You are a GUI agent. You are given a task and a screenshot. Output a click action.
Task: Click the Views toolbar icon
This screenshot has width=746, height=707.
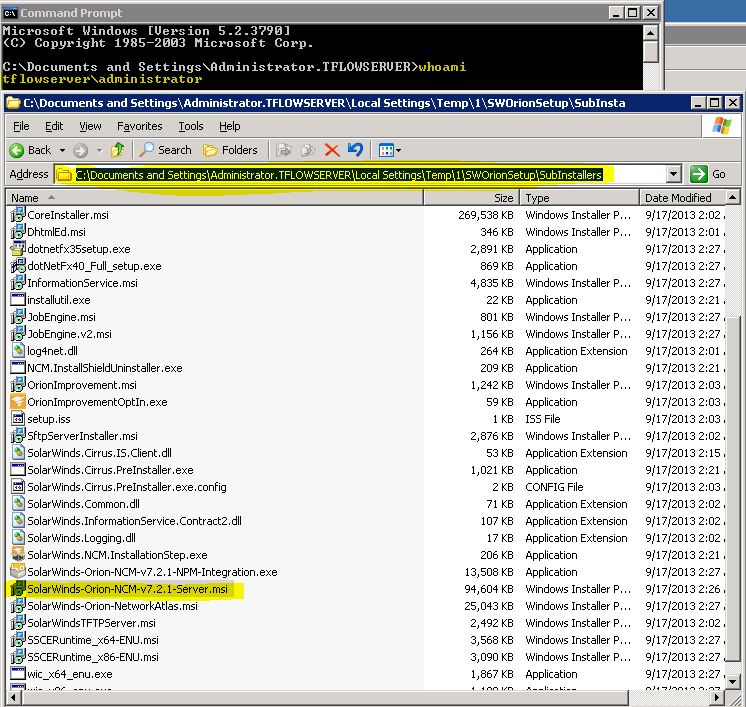(386, 150)
